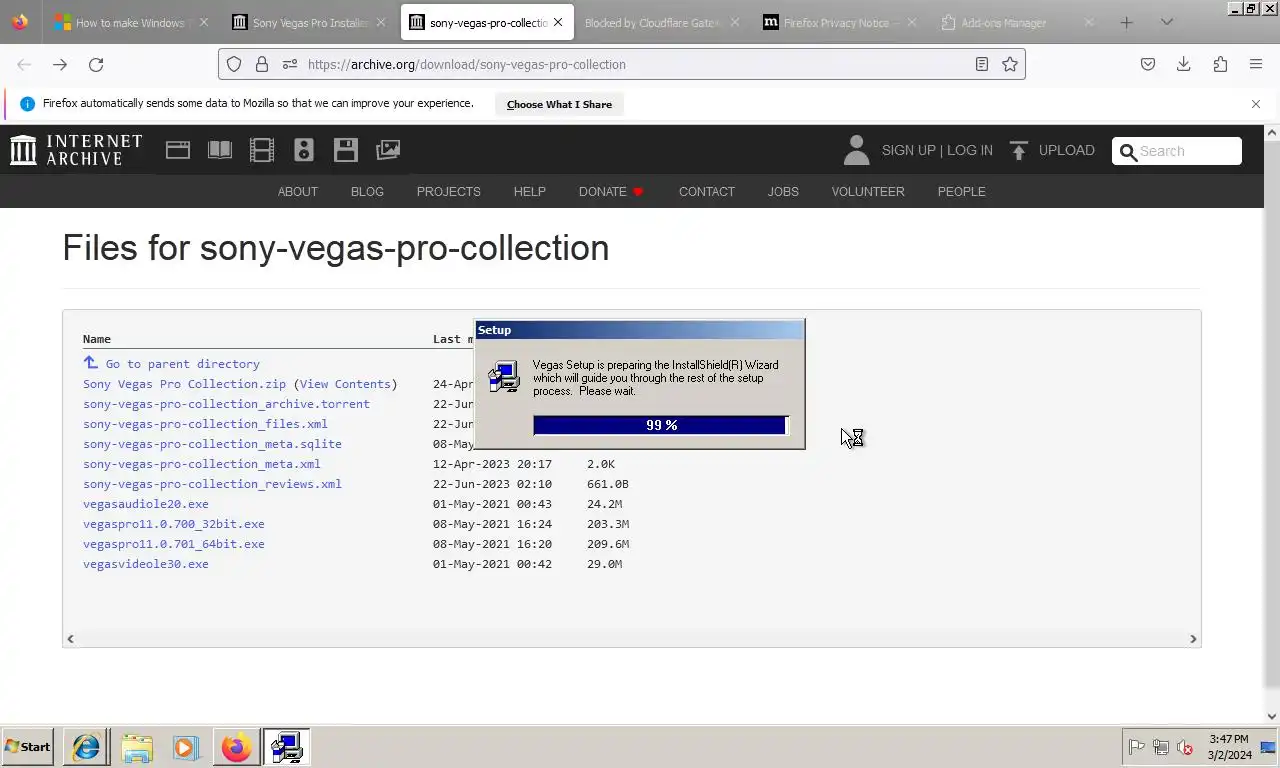Click file listing horizontal scroll left arrow

pyautogui.click(x=70, y=639)
